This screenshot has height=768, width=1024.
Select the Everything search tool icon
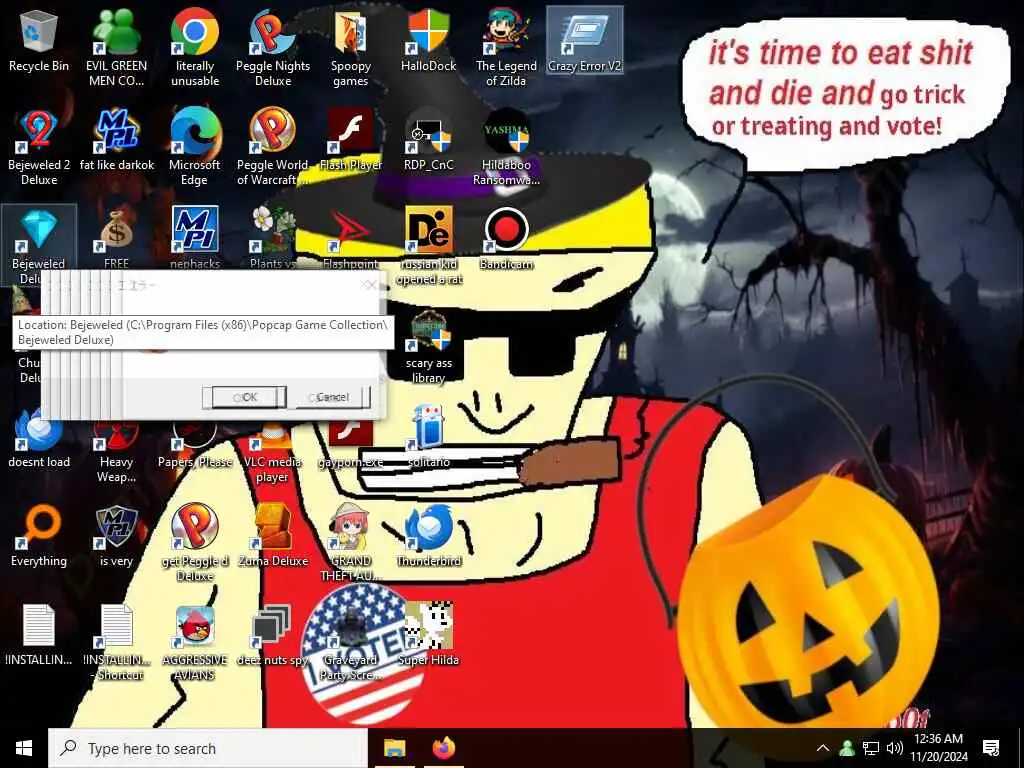tap(39, 537)
